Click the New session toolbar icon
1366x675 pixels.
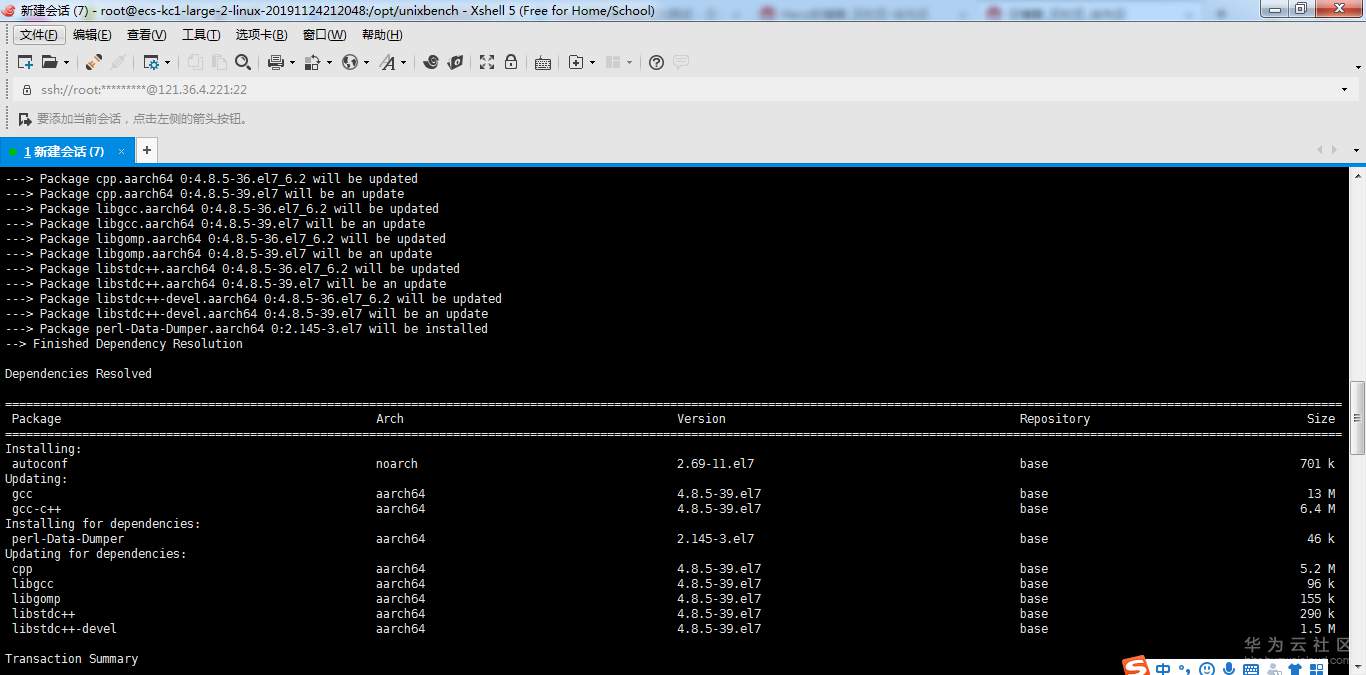click(x=25, y=62)
